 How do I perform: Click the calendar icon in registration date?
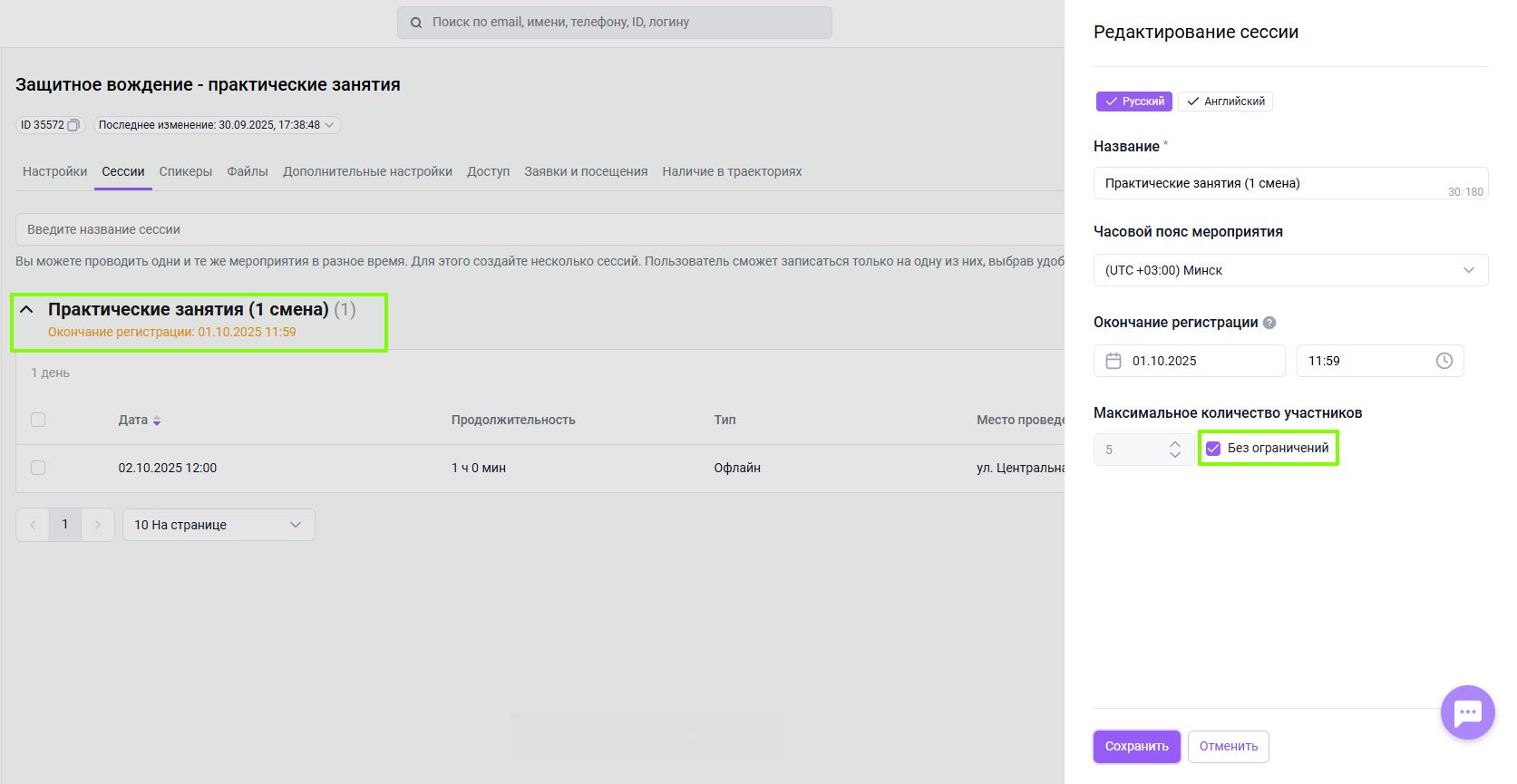click(1113, 361)
